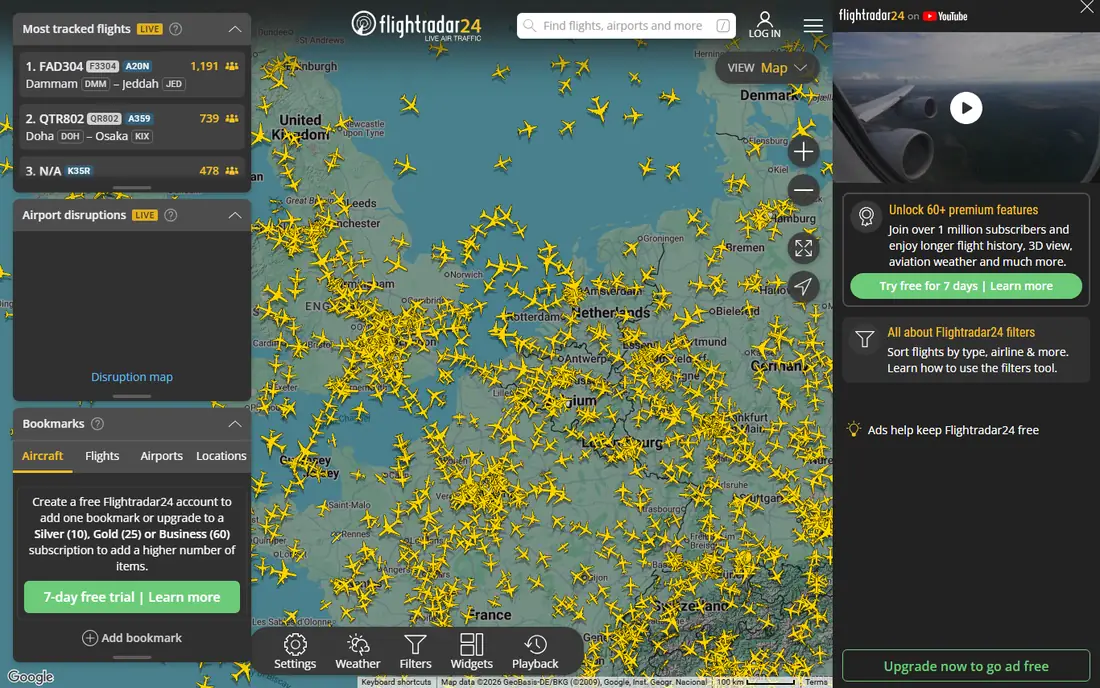Switch to the Flights bookmarks tab
This screenshot has height=688, width=1100.
click(102, 456)
